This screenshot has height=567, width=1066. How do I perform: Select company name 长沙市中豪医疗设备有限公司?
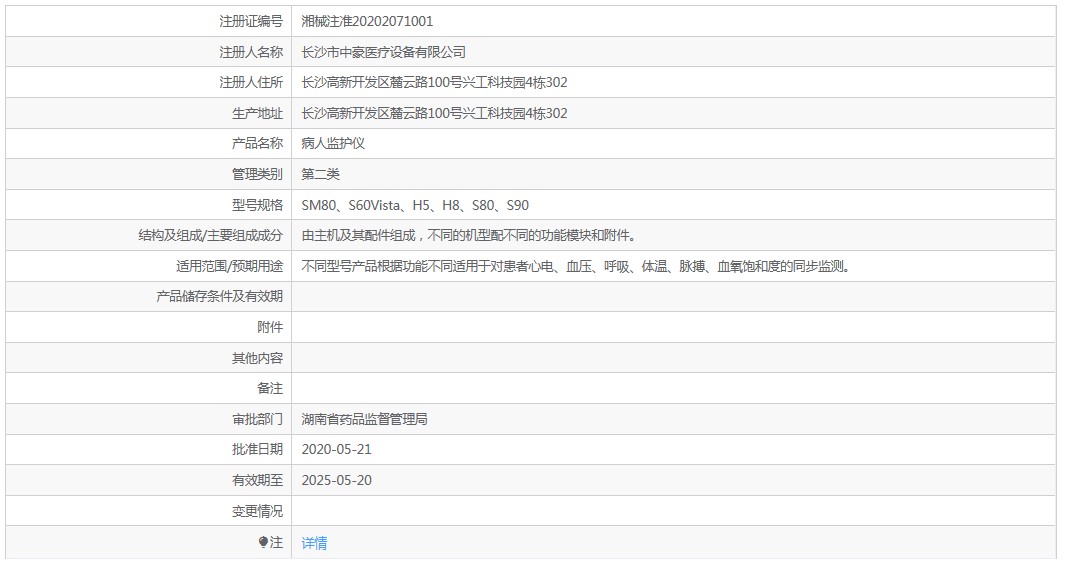pyautogui.click(x=383, y=52)
